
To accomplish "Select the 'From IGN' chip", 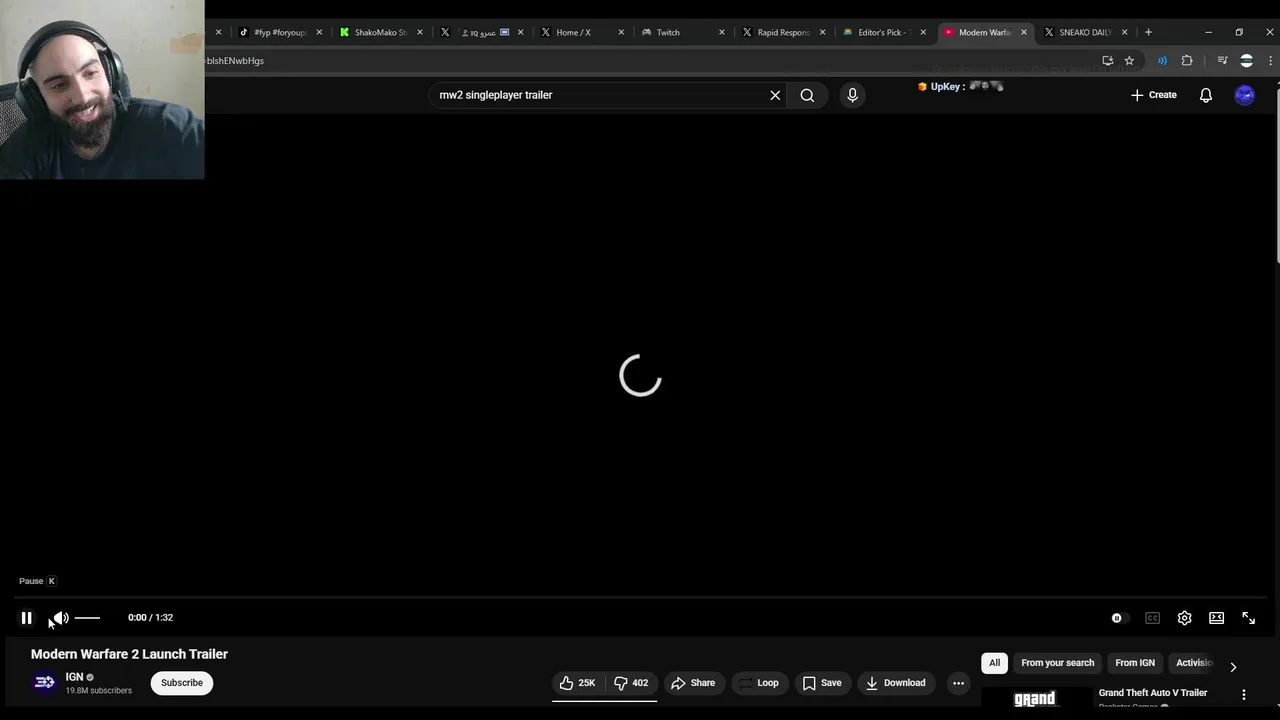I will (x=1135, y=663).
